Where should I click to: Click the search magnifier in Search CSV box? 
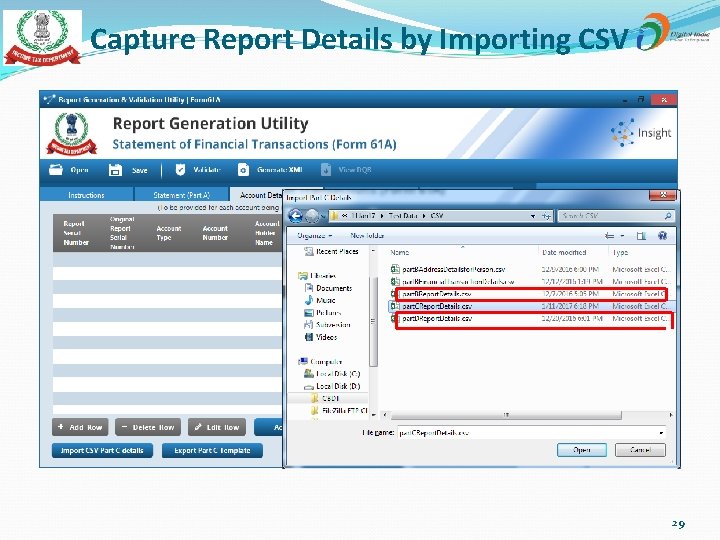[x=668, y=215]
